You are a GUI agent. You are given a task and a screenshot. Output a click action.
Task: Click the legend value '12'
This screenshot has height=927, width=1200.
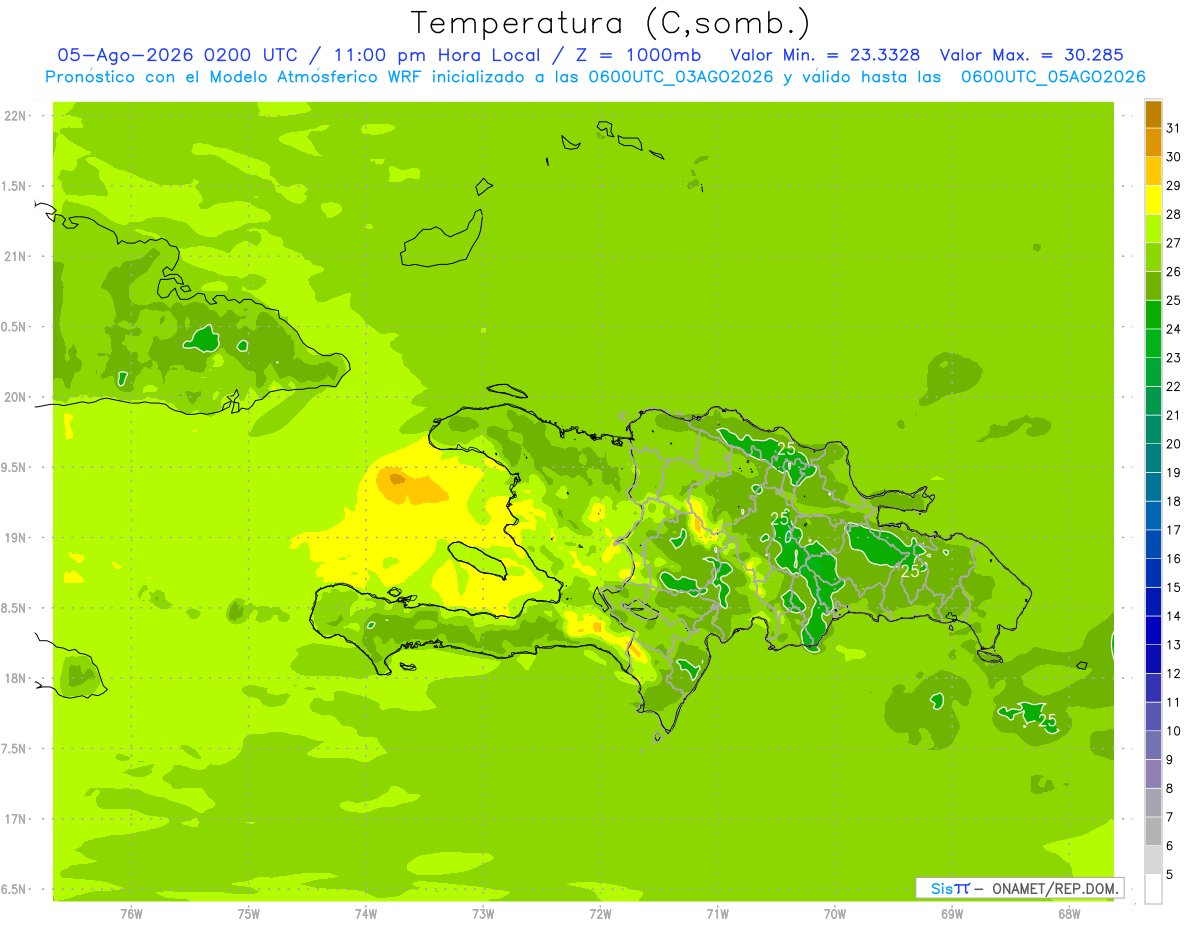tap(1173, 674)
